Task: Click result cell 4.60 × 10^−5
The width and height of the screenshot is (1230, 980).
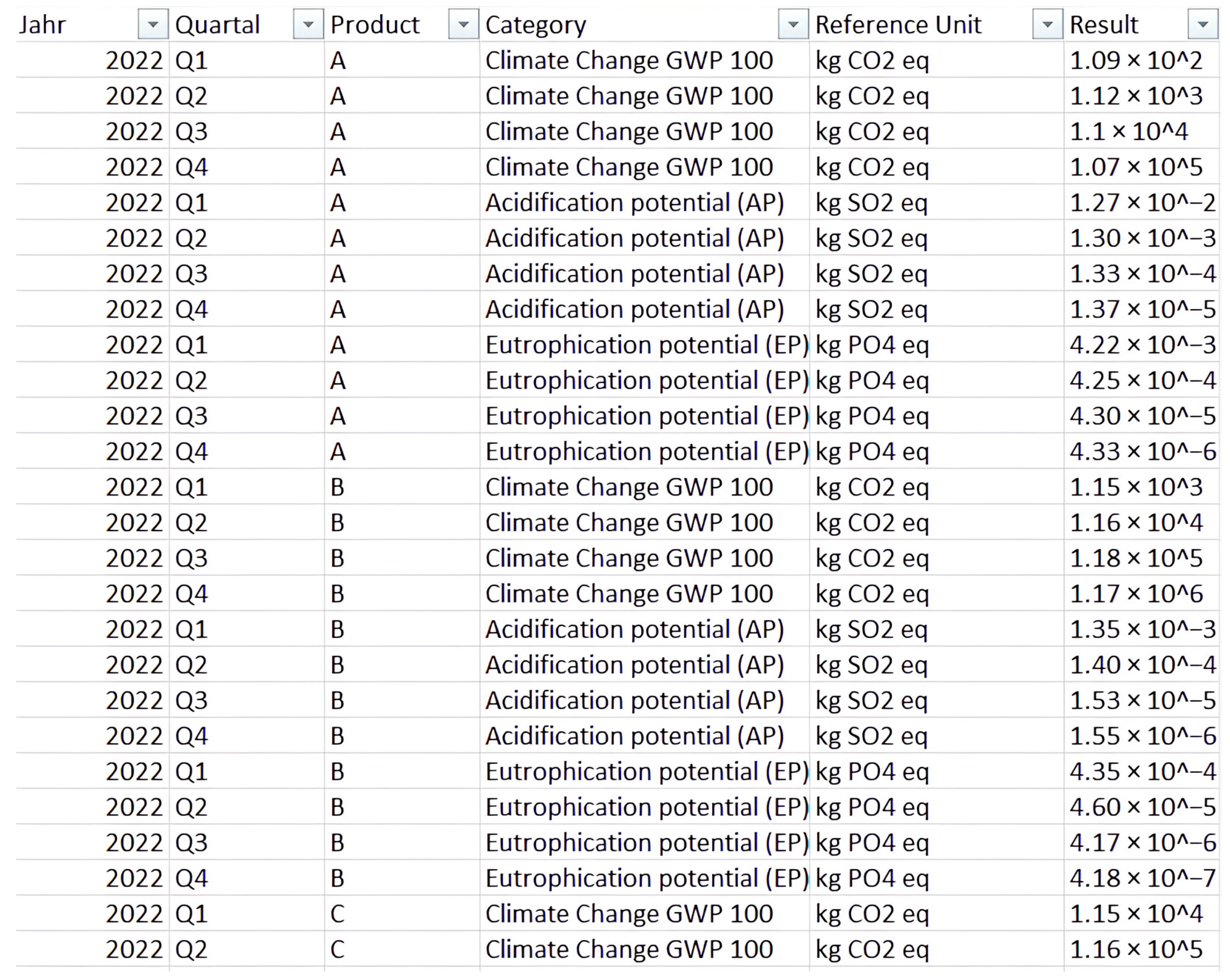Action: coord(1141,807)
